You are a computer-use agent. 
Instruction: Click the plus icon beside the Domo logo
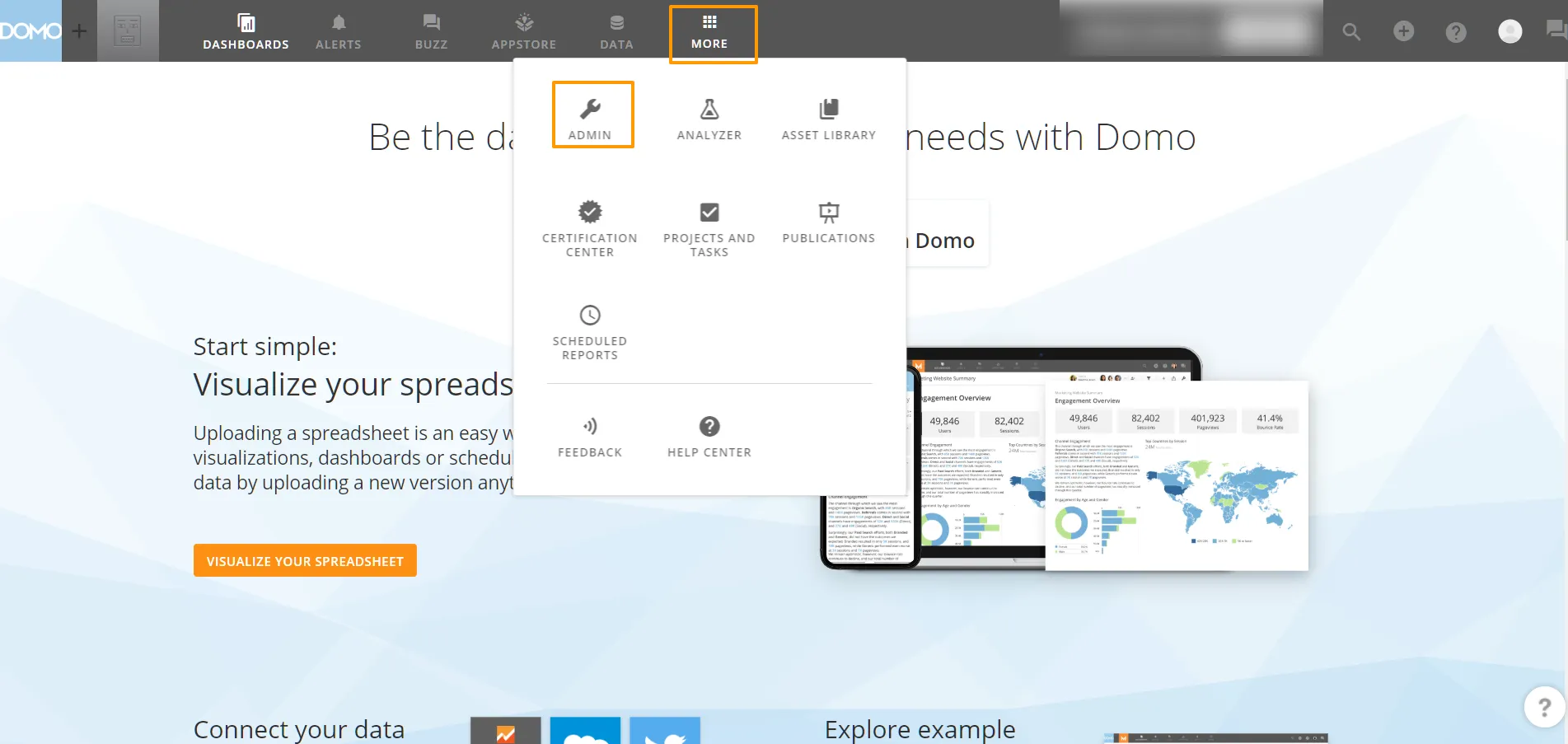(79, 31)
